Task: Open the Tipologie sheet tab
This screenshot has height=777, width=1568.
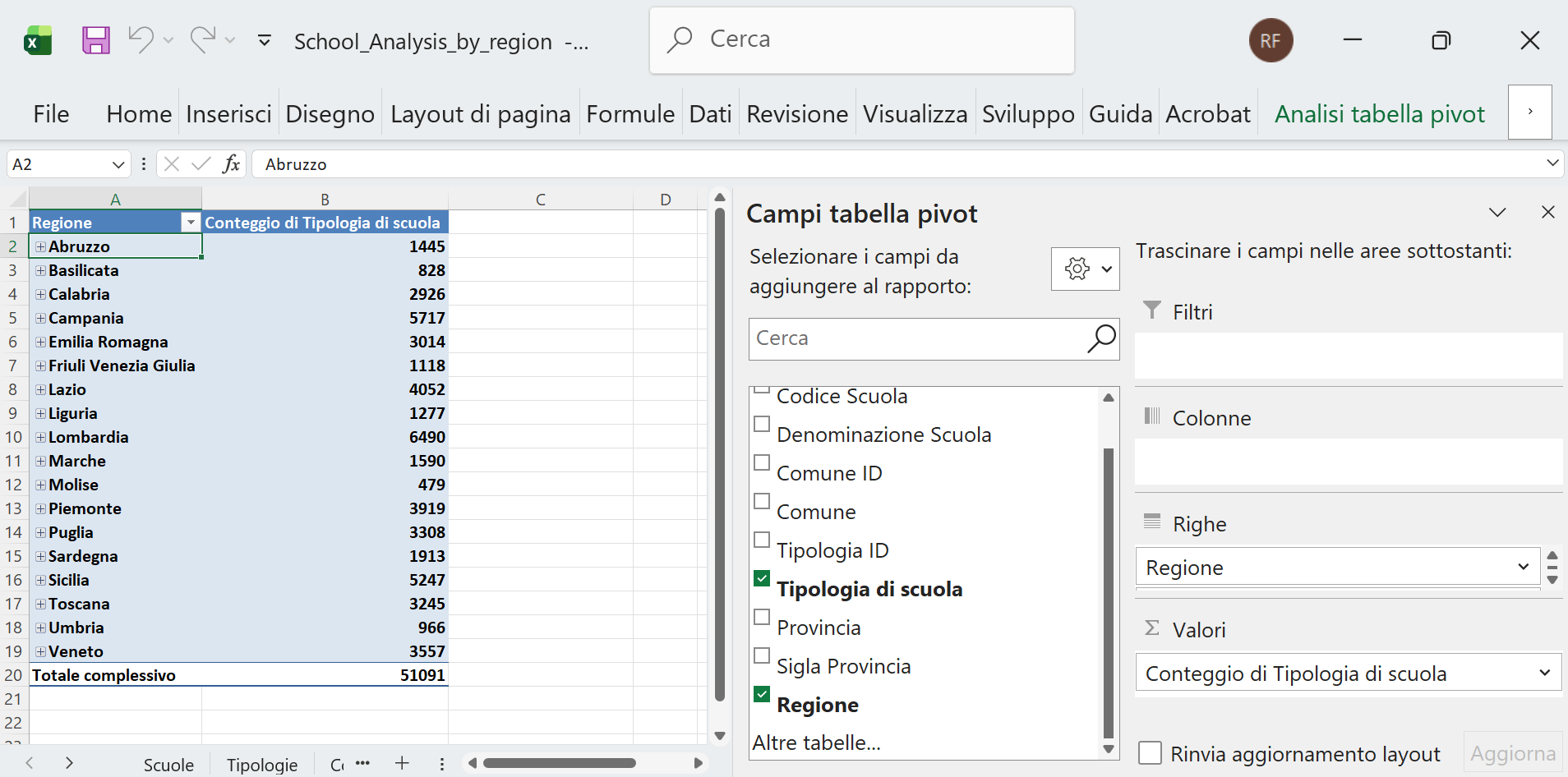Action: [x=261, y=764]
